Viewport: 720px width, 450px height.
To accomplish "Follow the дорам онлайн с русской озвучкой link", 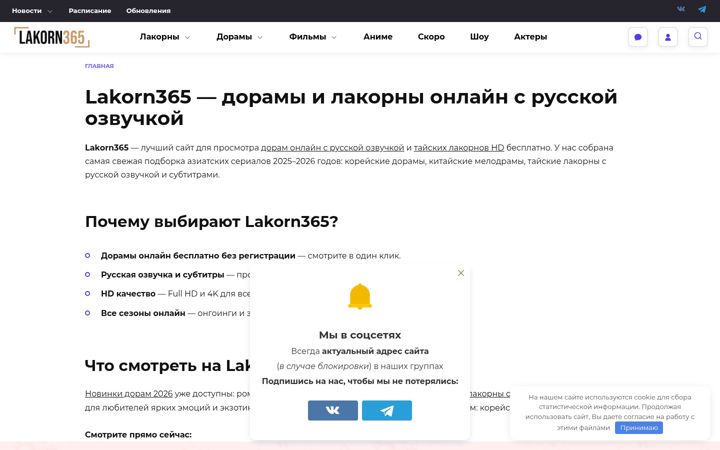I will click(332, 148).
